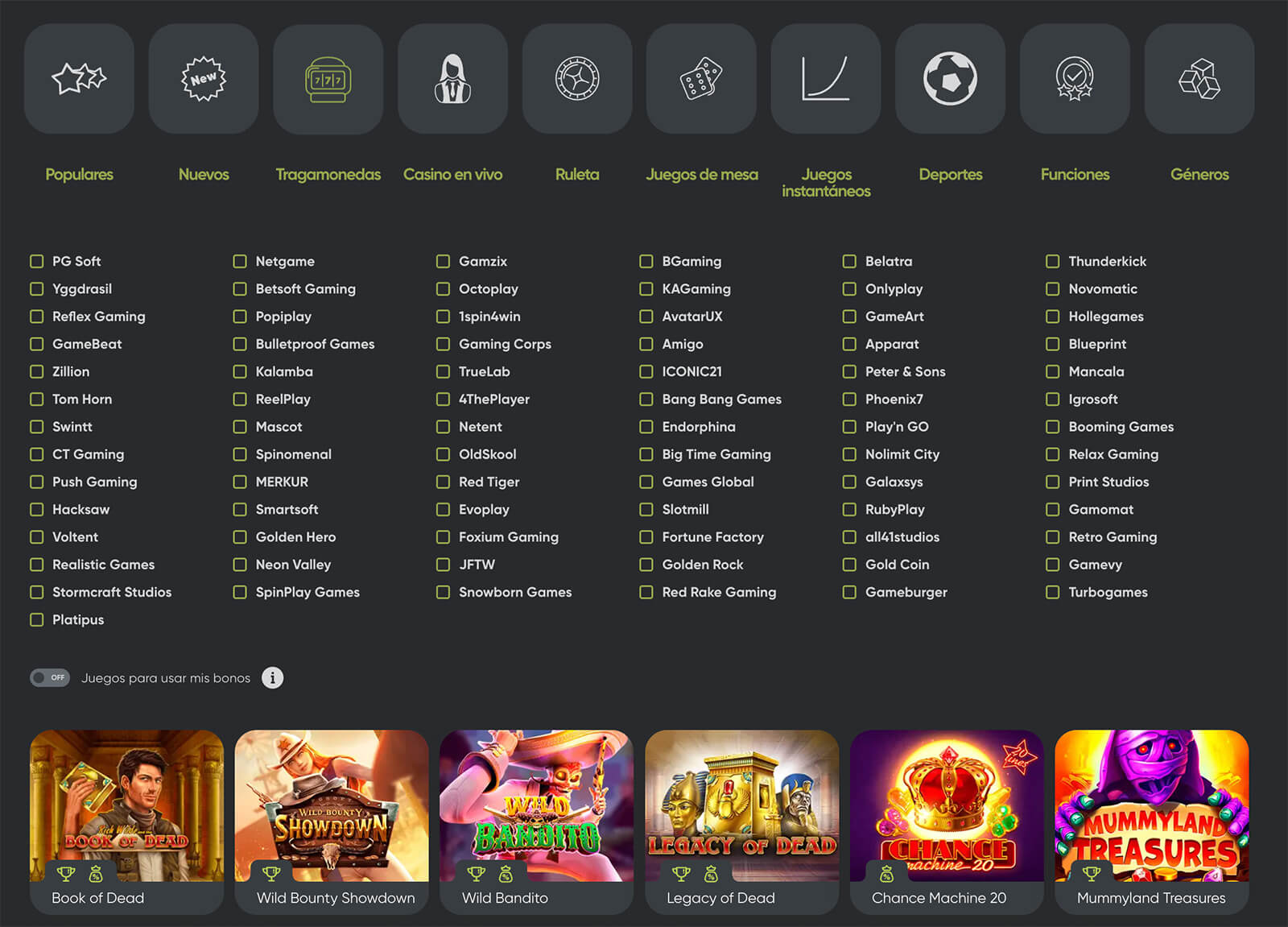Viewport: 1288px width, 927px height.
Task: Click trophy icon on Book of Dead
Action: pos(66,874)
